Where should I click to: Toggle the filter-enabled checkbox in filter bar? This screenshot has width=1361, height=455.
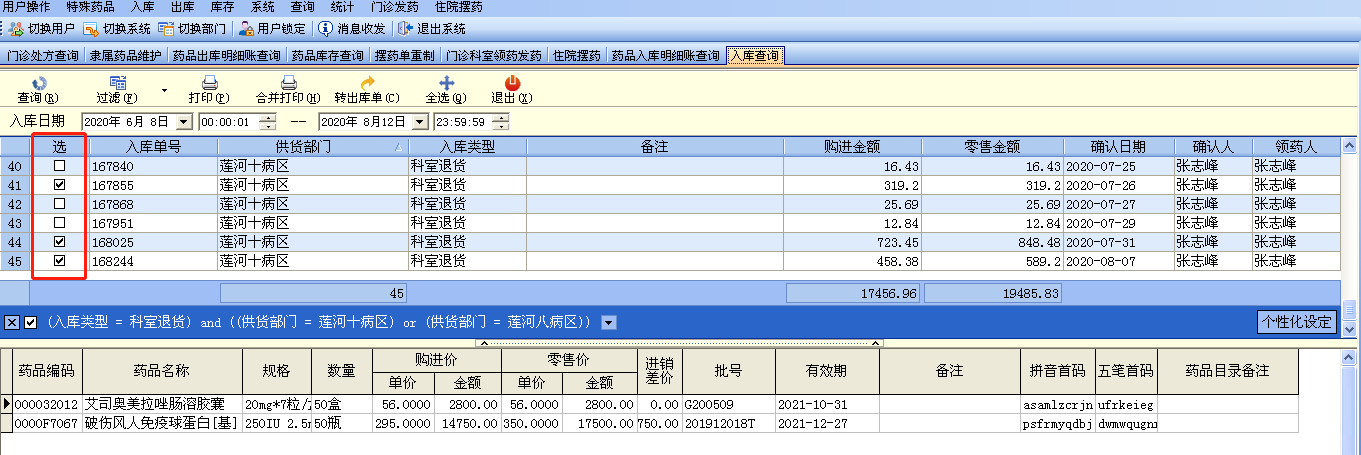point(30,322)
